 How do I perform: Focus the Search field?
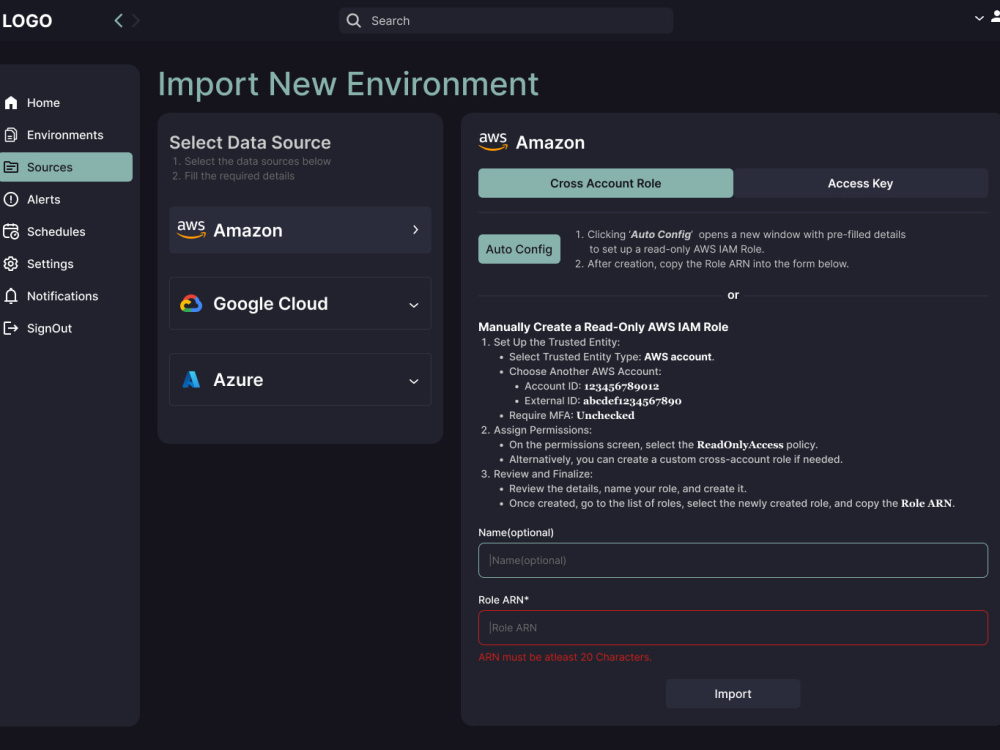(506, 20)
